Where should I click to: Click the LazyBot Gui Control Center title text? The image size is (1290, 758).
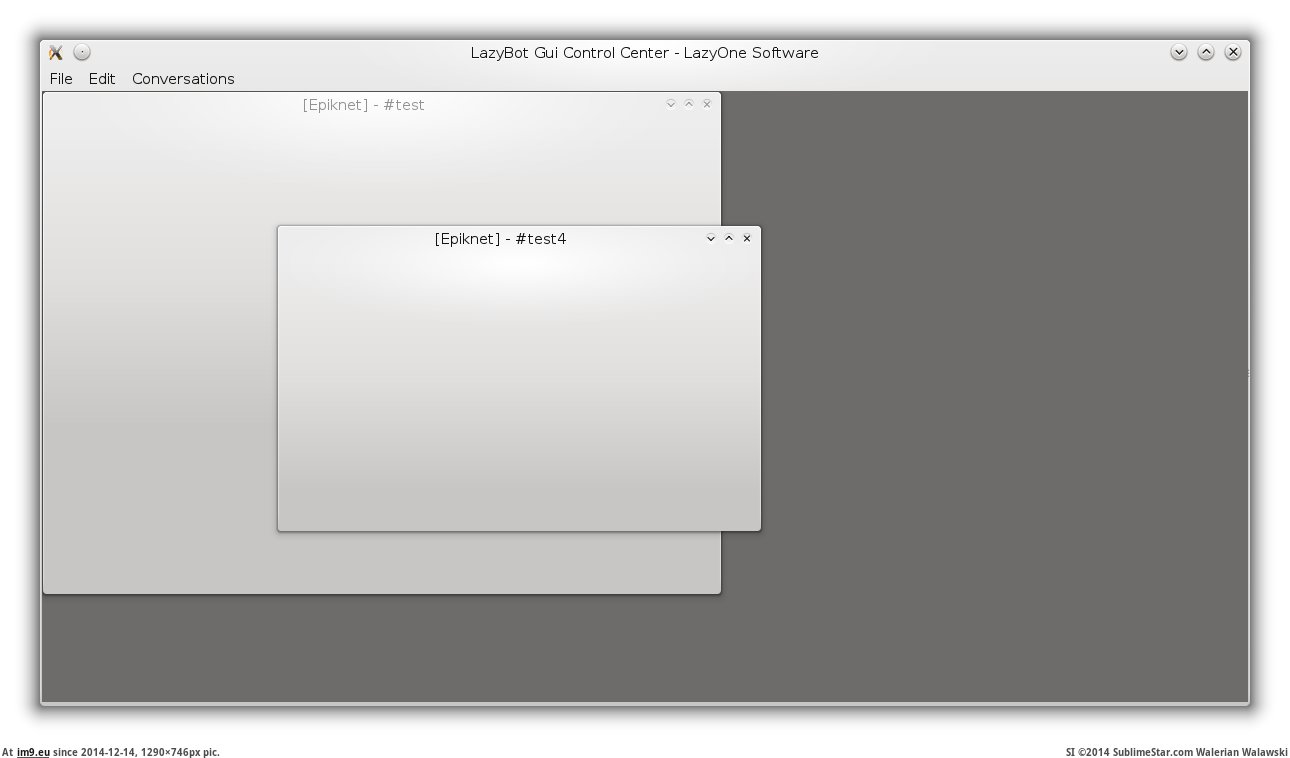[645, 53]
